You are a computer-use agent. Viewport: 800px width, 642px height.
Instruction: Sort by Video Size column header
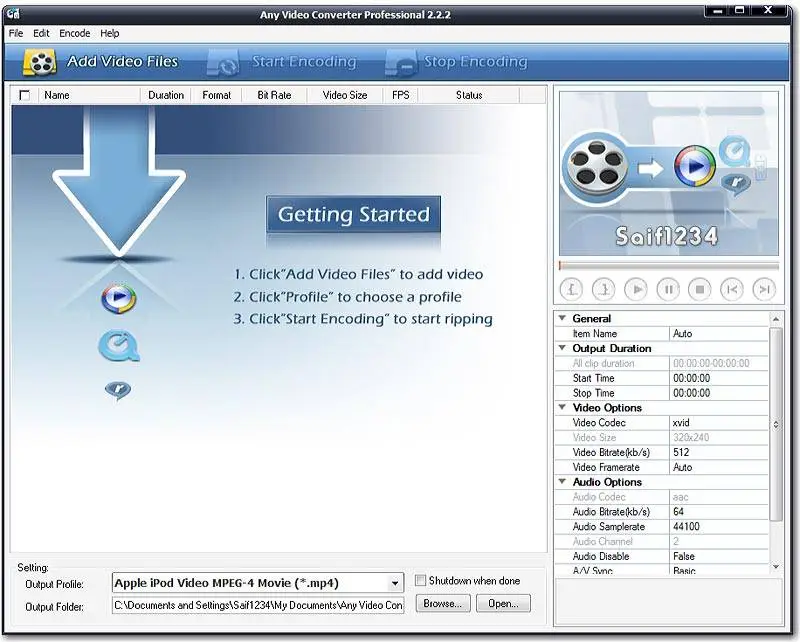coord(345,95)
